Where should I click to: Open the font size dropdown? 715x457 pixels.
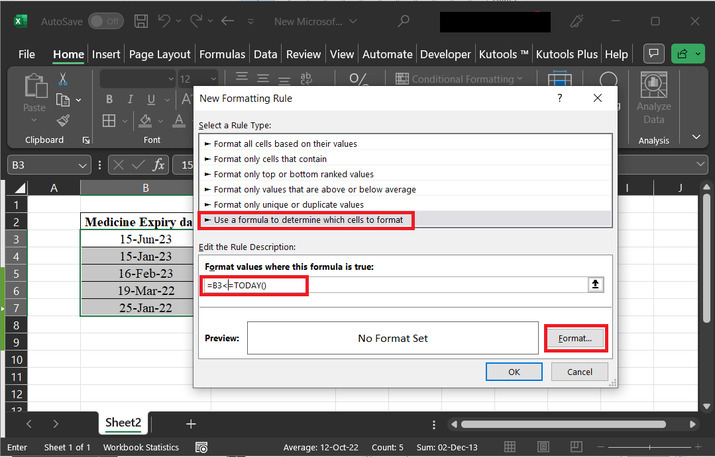[x=213, y=79]
